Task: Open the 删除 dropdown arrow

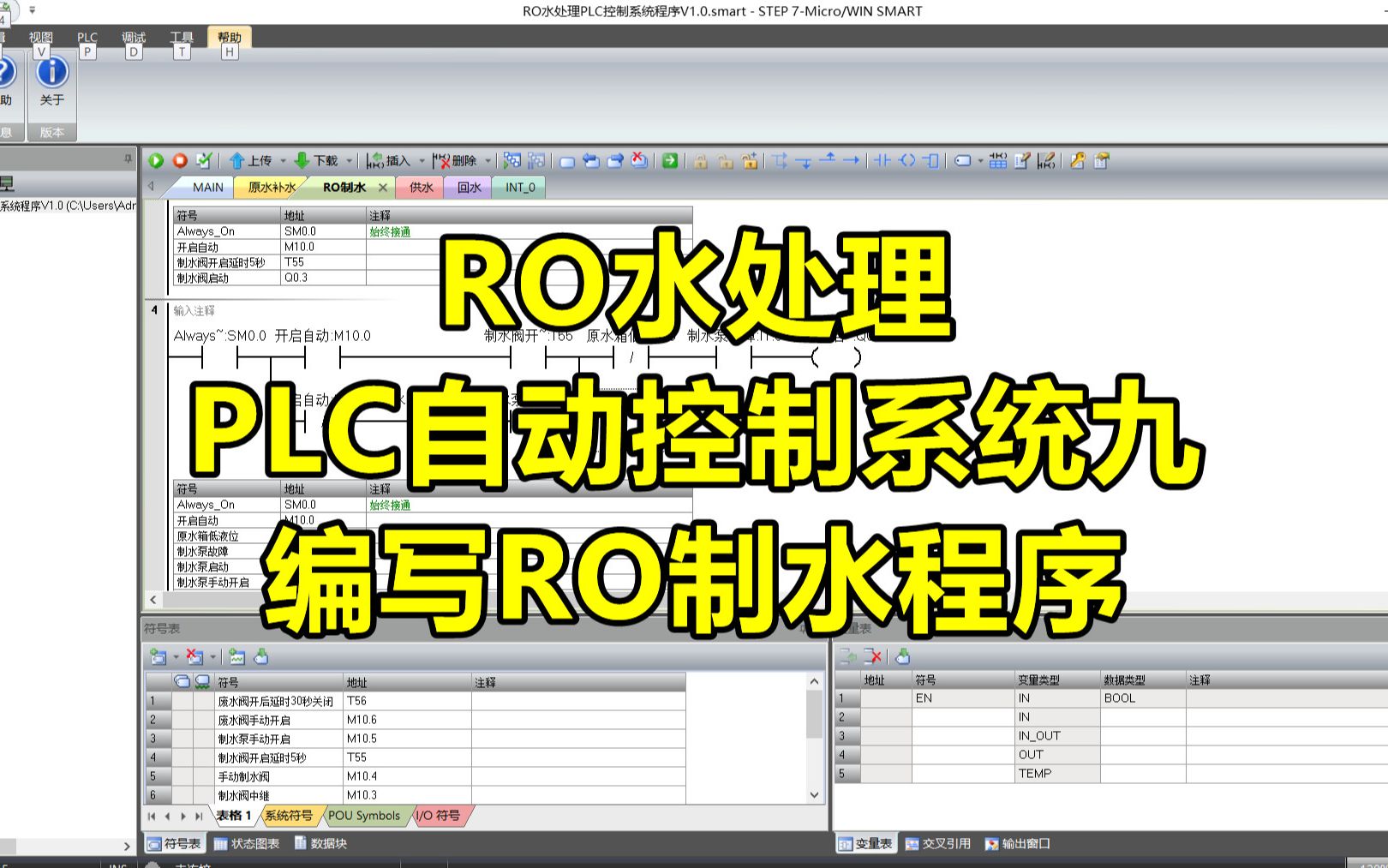Action: 488,160
